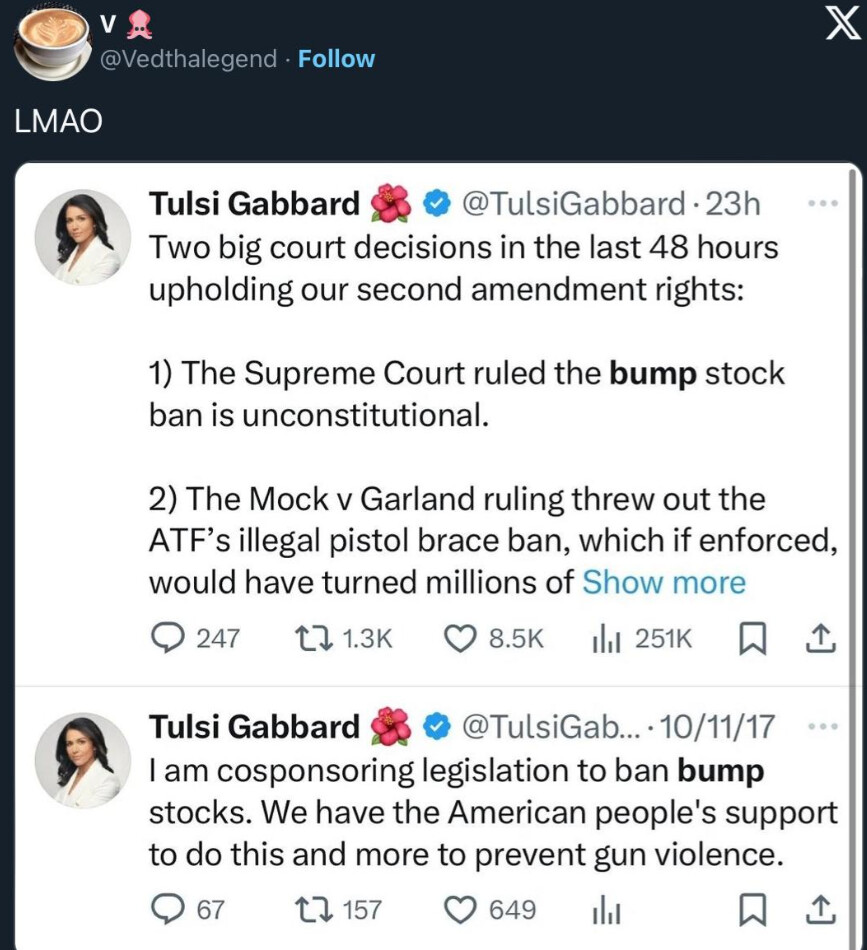
Task: Open more options on the 23h tweet
Action: point(820,203)
